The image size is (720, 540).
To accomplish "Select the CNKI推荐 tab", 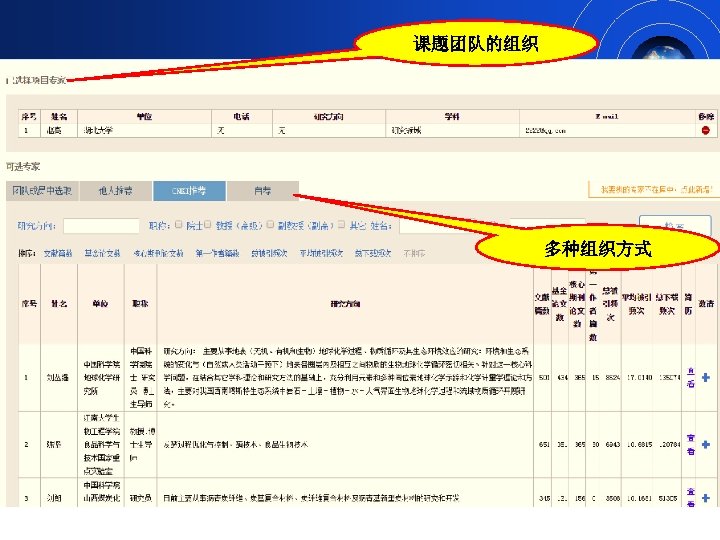I will [x=189, y=191].
